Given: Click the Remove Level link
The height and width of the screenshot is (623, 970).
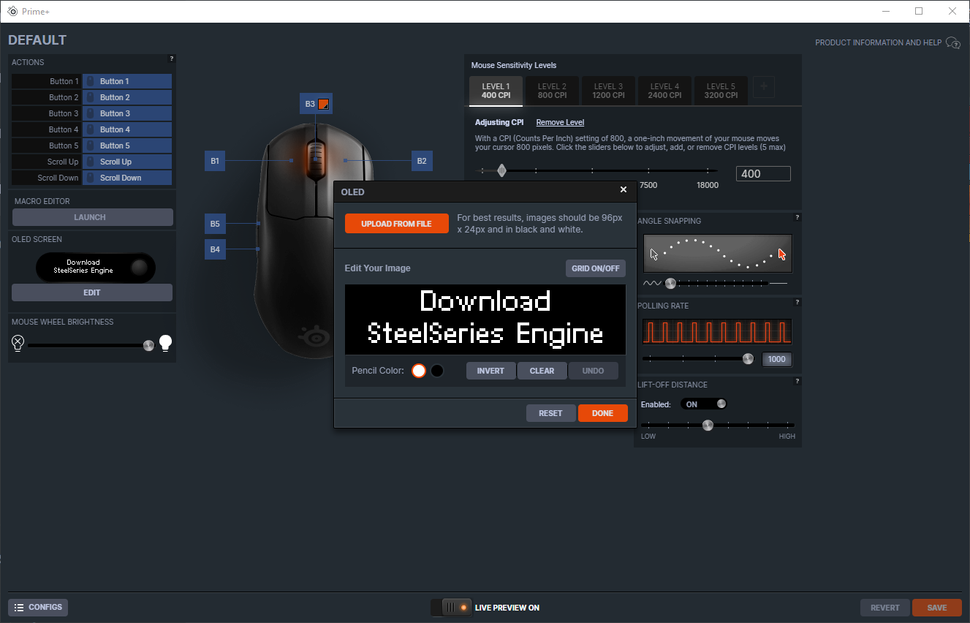Looking at the screenshot, I should tap(560, 121).
